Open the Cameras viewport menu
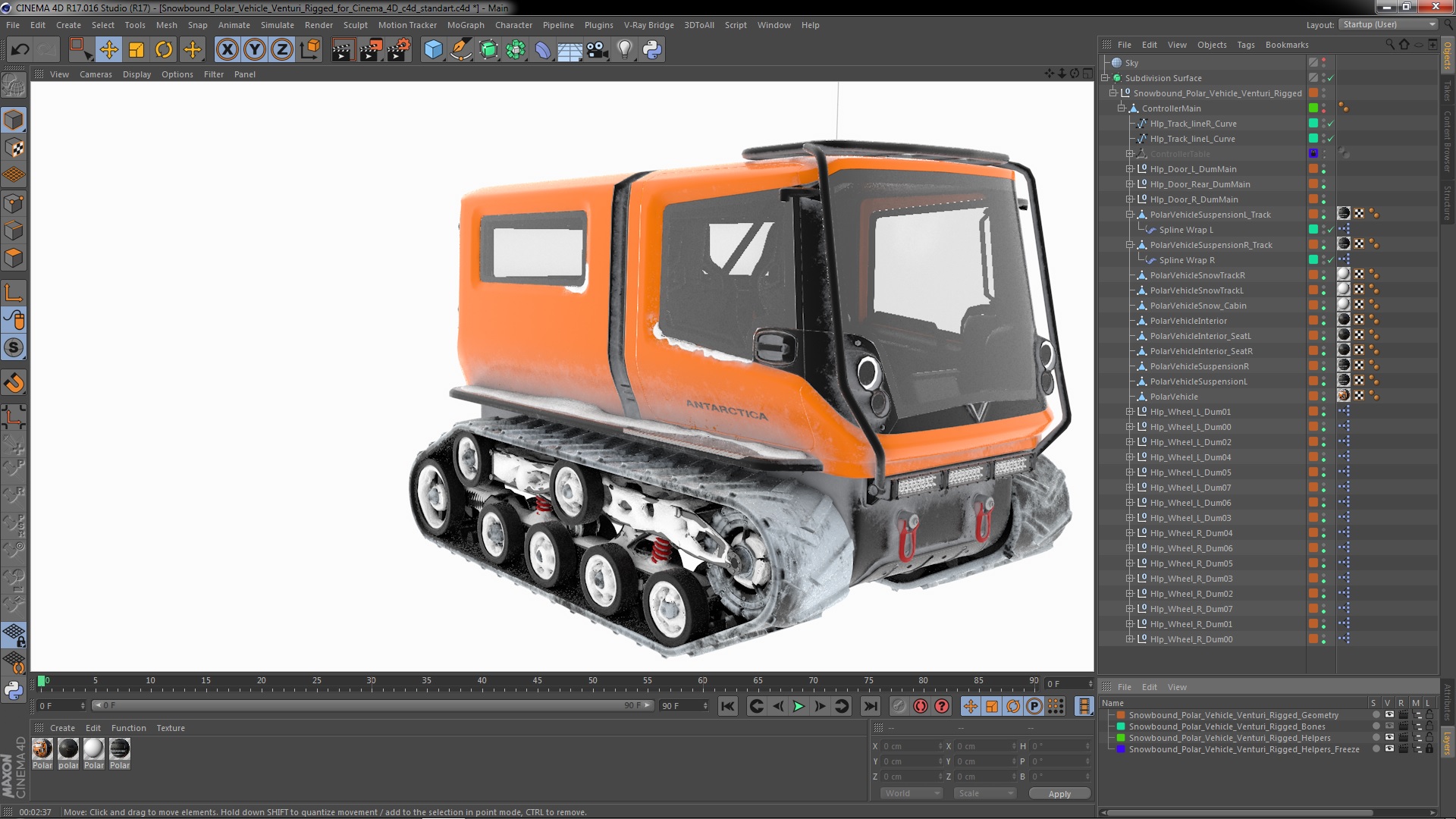Screen dimensions: 1456x819 tap(96, 74)
